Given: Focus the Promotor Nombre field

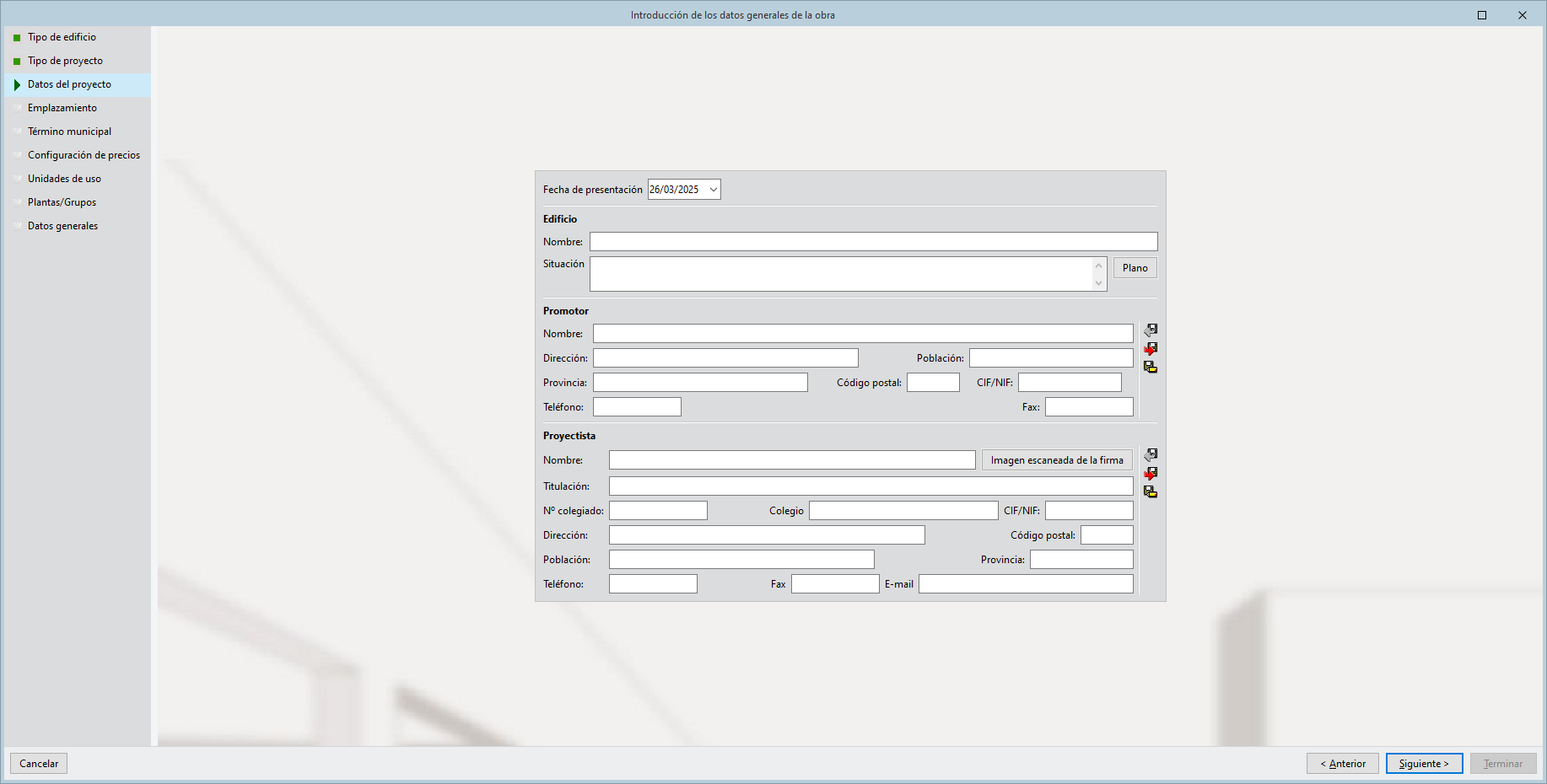Looking at the screenshot, I should coord(863,334).
